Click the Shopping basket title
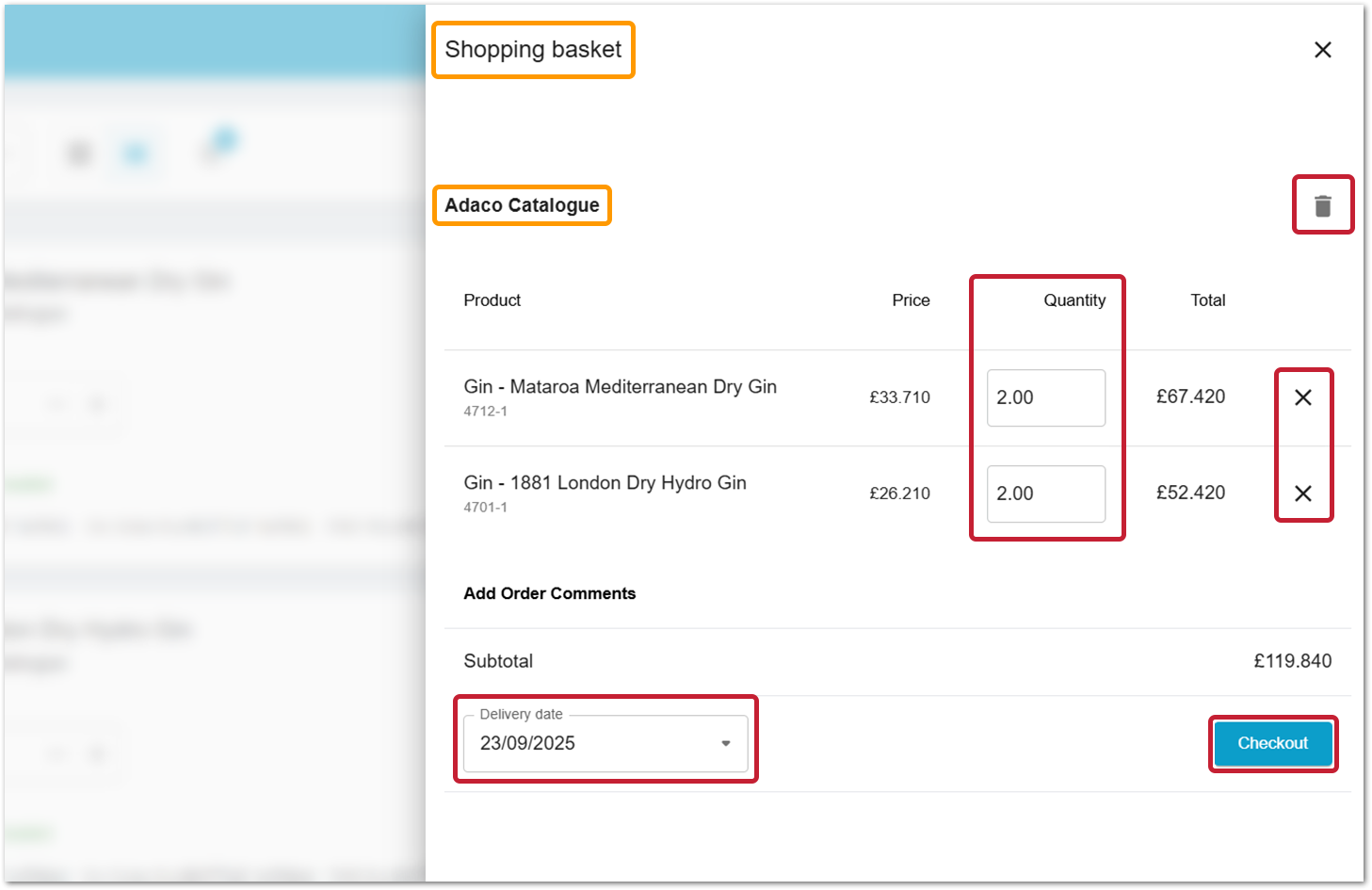 click(x=533, y=50)
